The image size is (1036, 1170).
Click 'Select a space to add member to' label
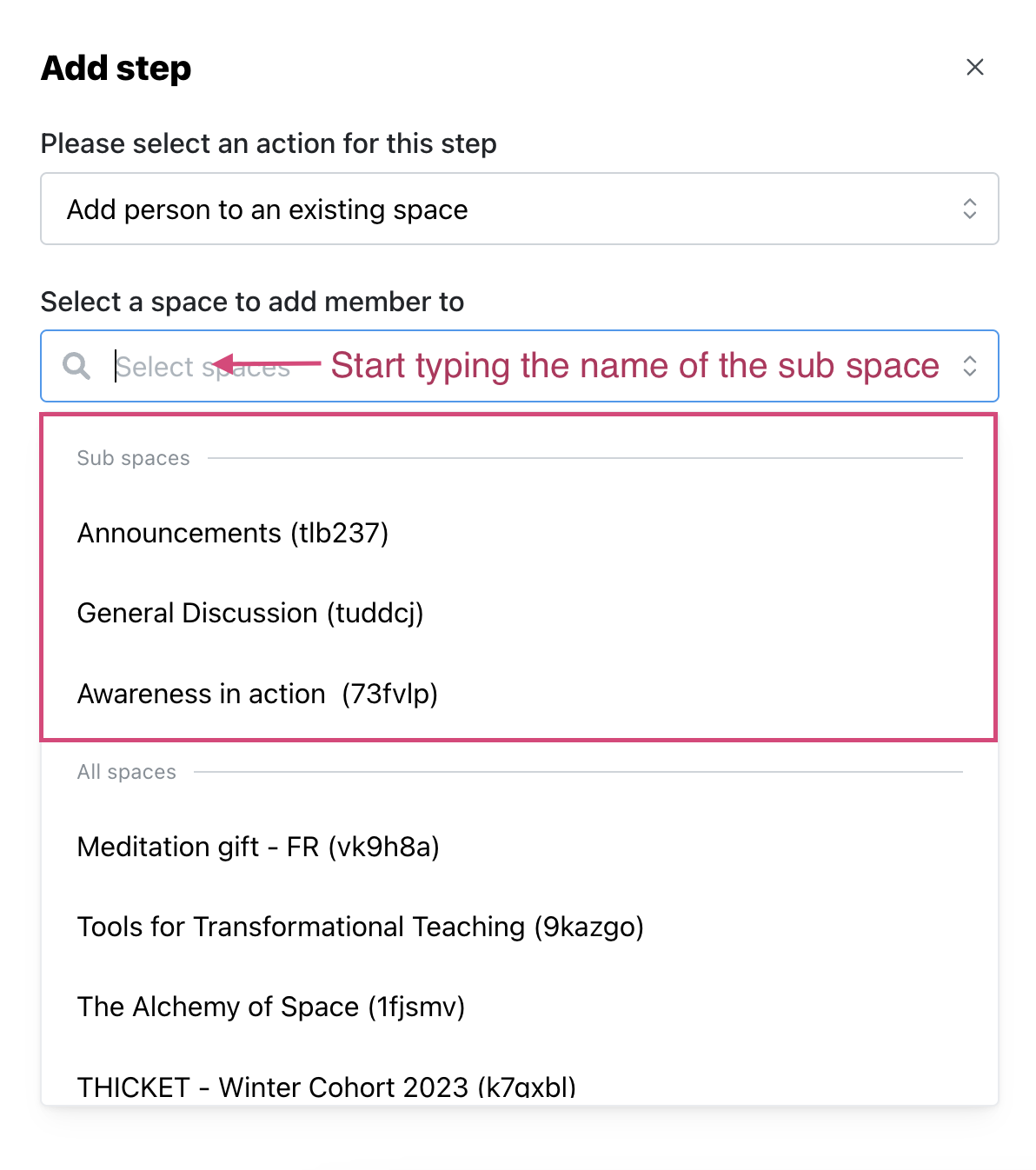point(252,302)
